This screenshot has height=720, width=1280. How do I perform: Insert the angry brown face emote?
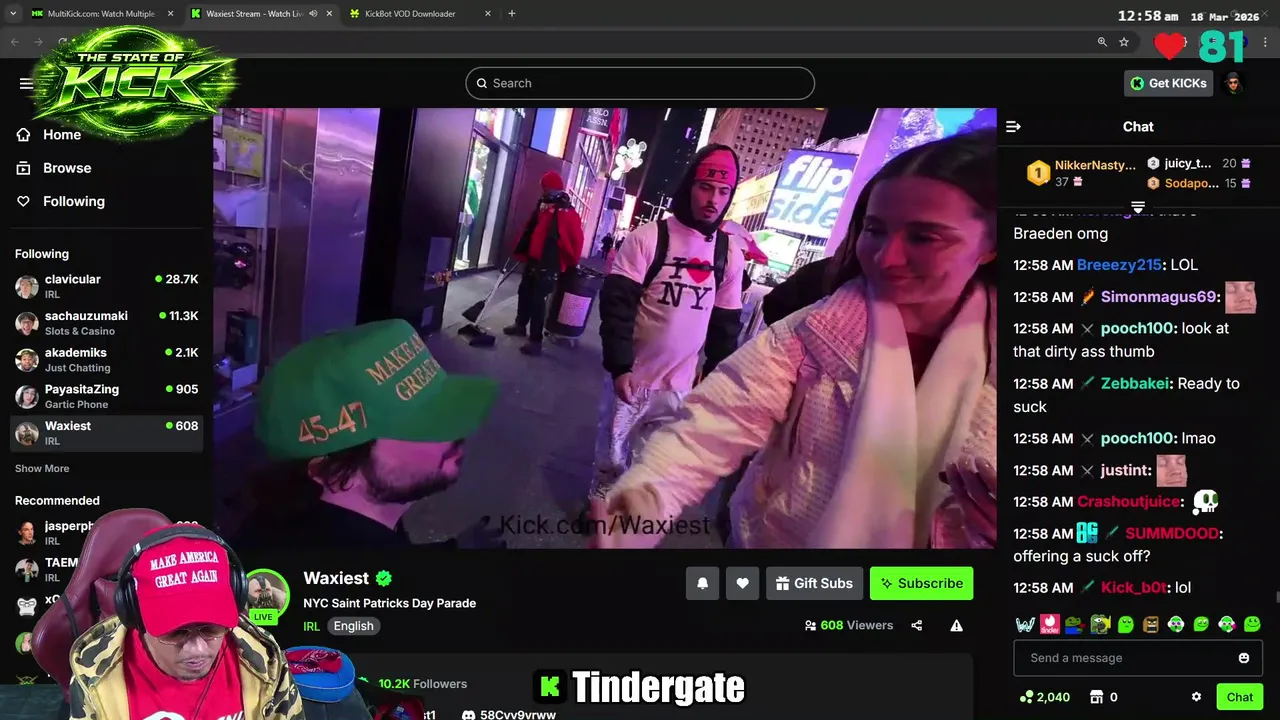(x=1151, y=624)
